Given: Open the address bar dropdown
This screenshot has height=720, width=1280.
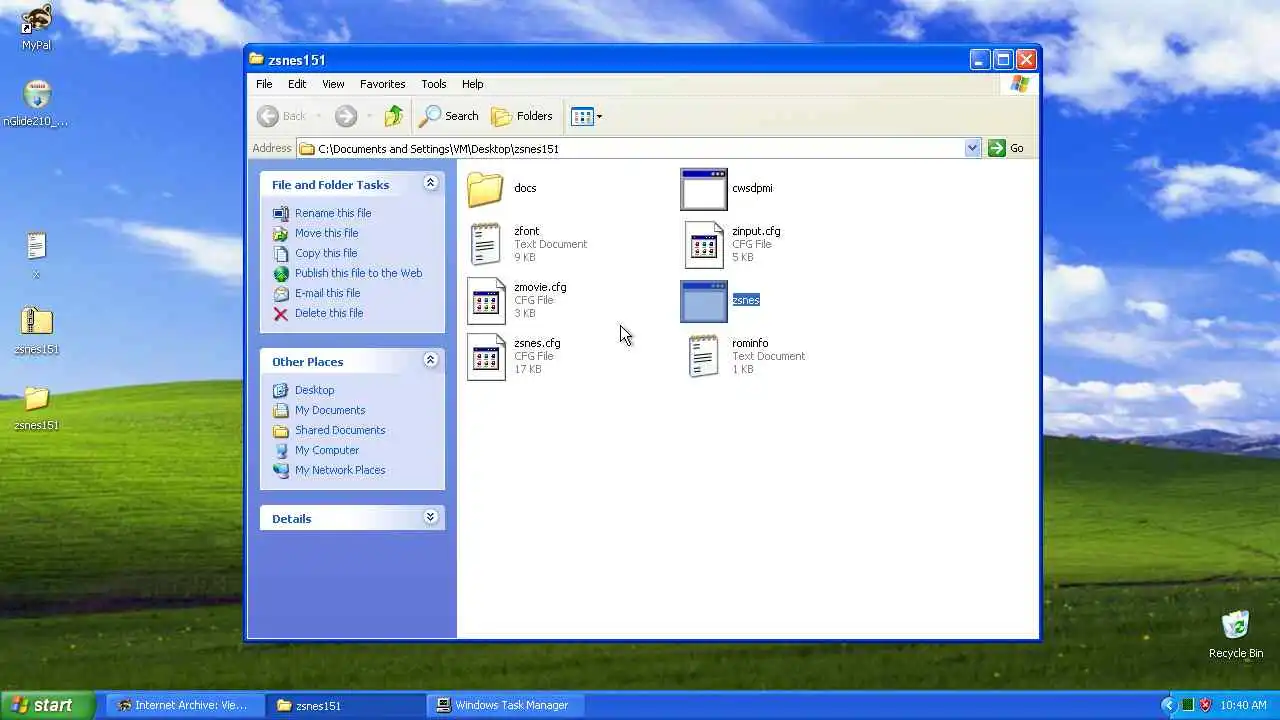Looking at the screenshot, I should (972, 148).
